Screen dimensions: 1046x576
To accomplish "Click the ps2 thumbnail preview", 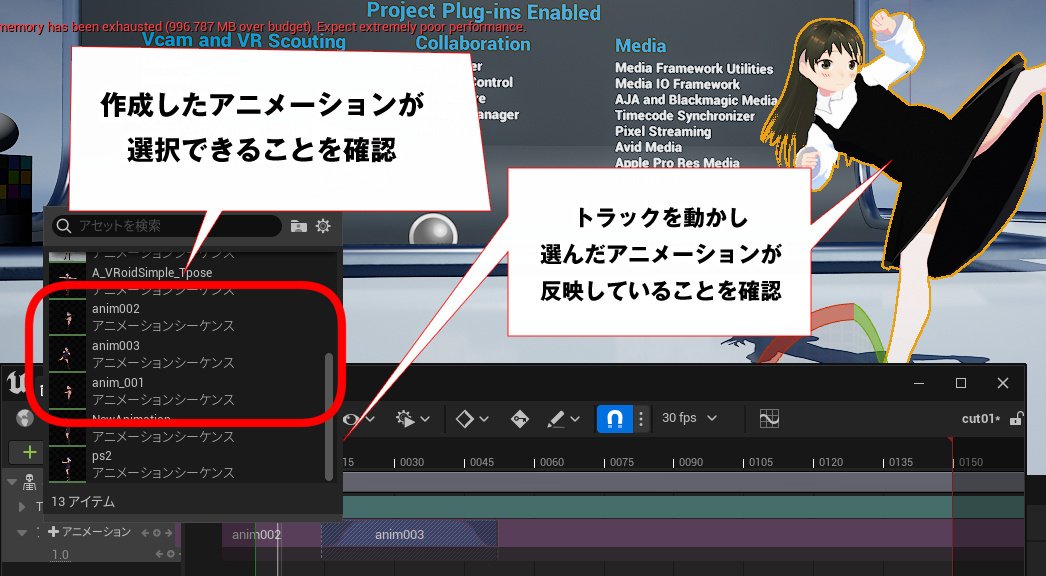I will (x=67, y=464).
